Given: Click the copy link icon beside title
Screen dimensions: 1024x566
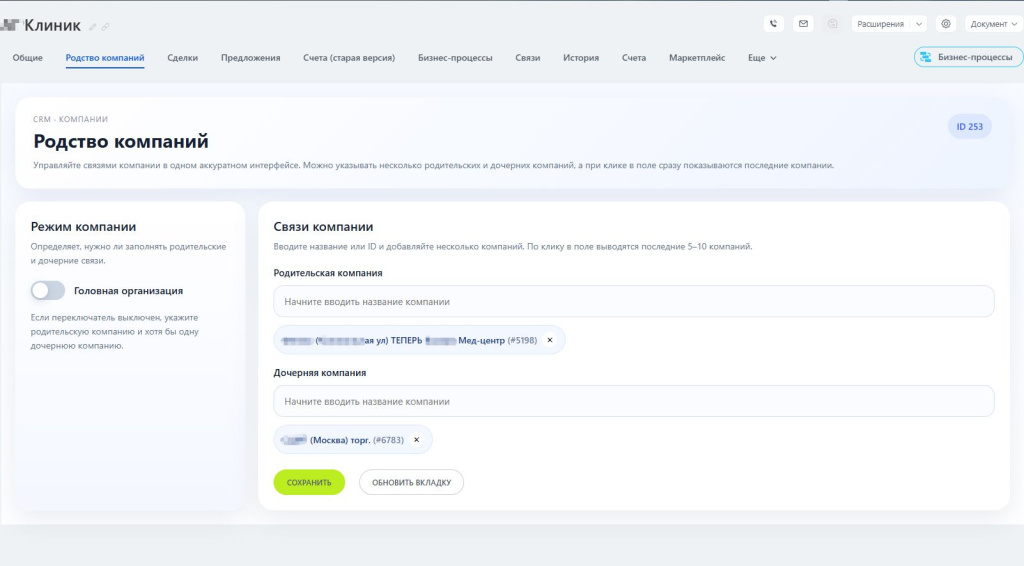Looking at the screenshot, I should click(x=105, y=27).
